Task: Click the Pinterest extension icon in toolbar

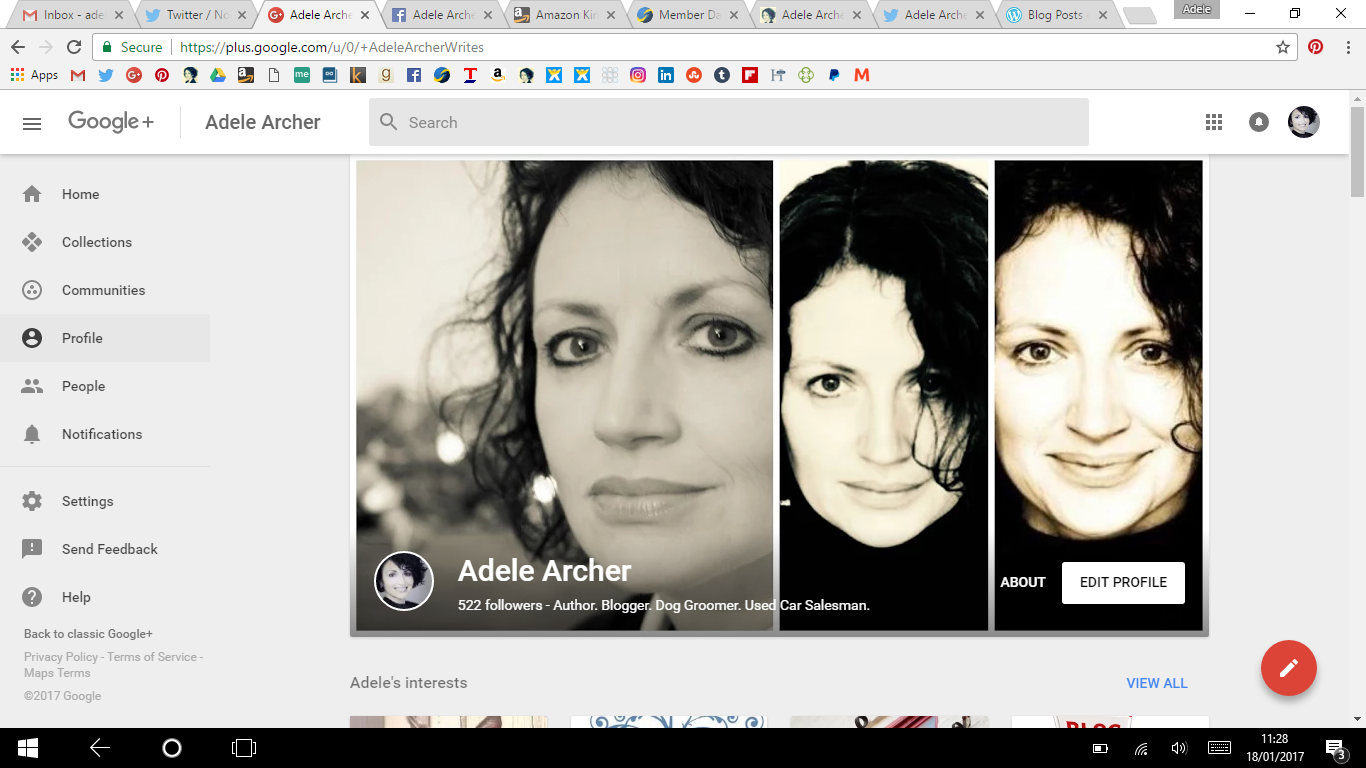Action: pyautogui.click(x=1316, y=47)
